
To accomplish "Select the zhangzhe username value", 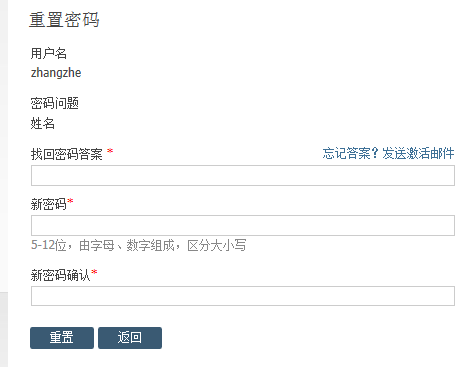I will tap(56, 73).
